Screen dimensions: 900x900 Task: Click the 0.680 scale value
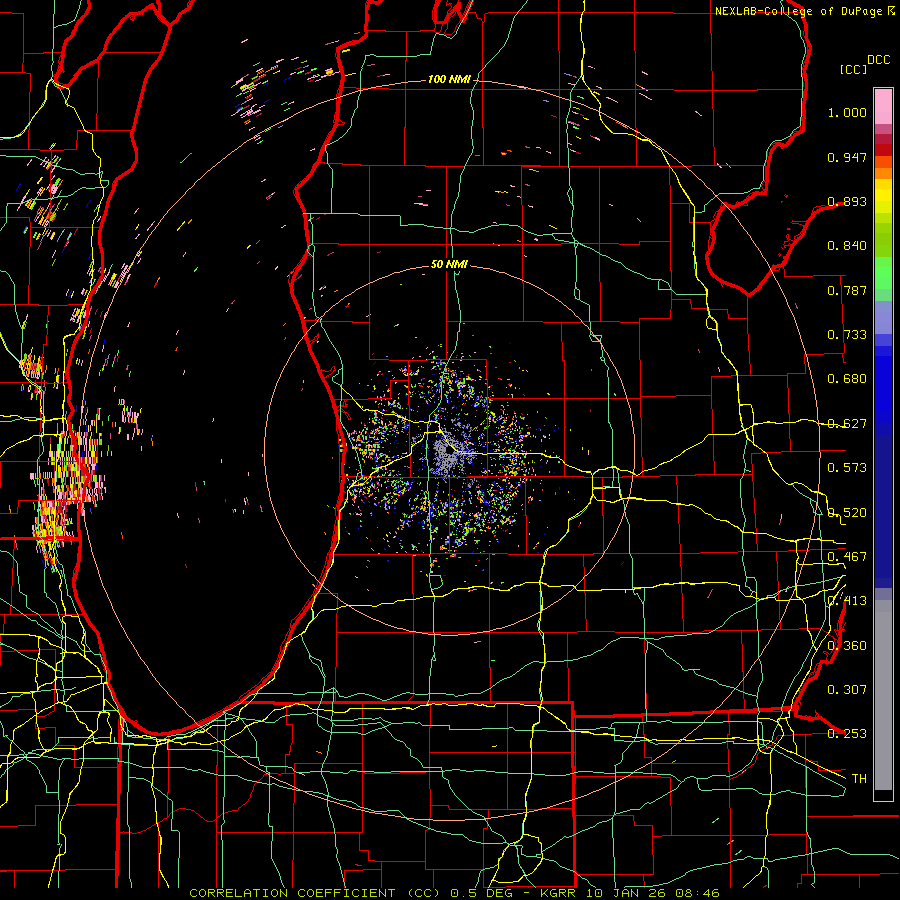[x=847, y=379]
